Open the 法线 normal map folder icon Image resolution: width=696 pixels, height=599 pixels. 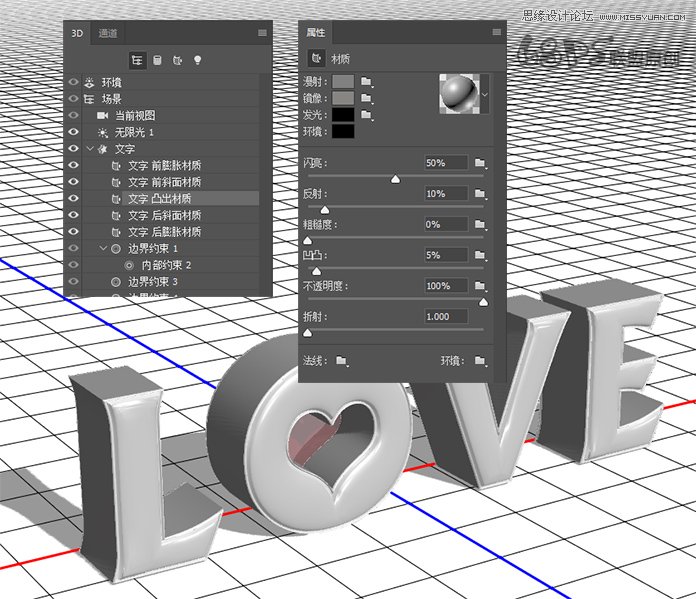tap(341, 361)
